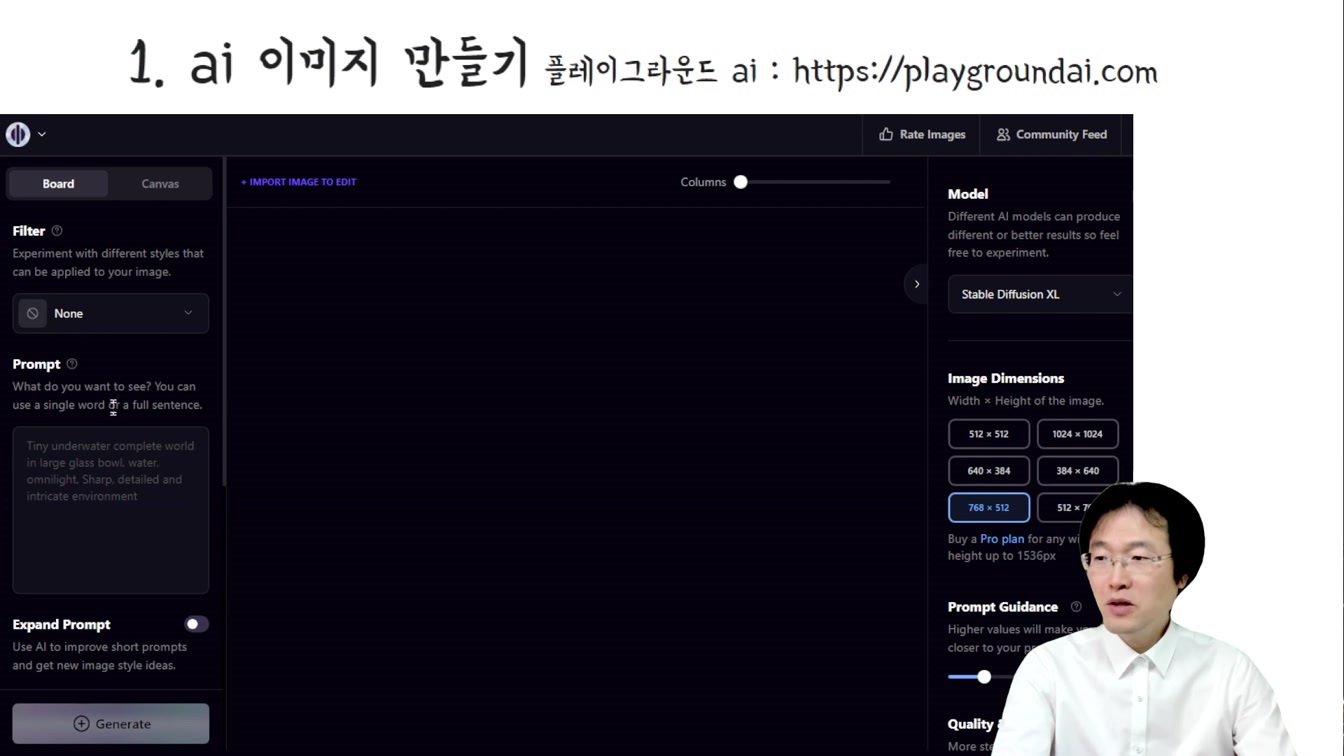
Task: Open the Community Feed
Action: pyautogui.click(x=1052, y=134)
